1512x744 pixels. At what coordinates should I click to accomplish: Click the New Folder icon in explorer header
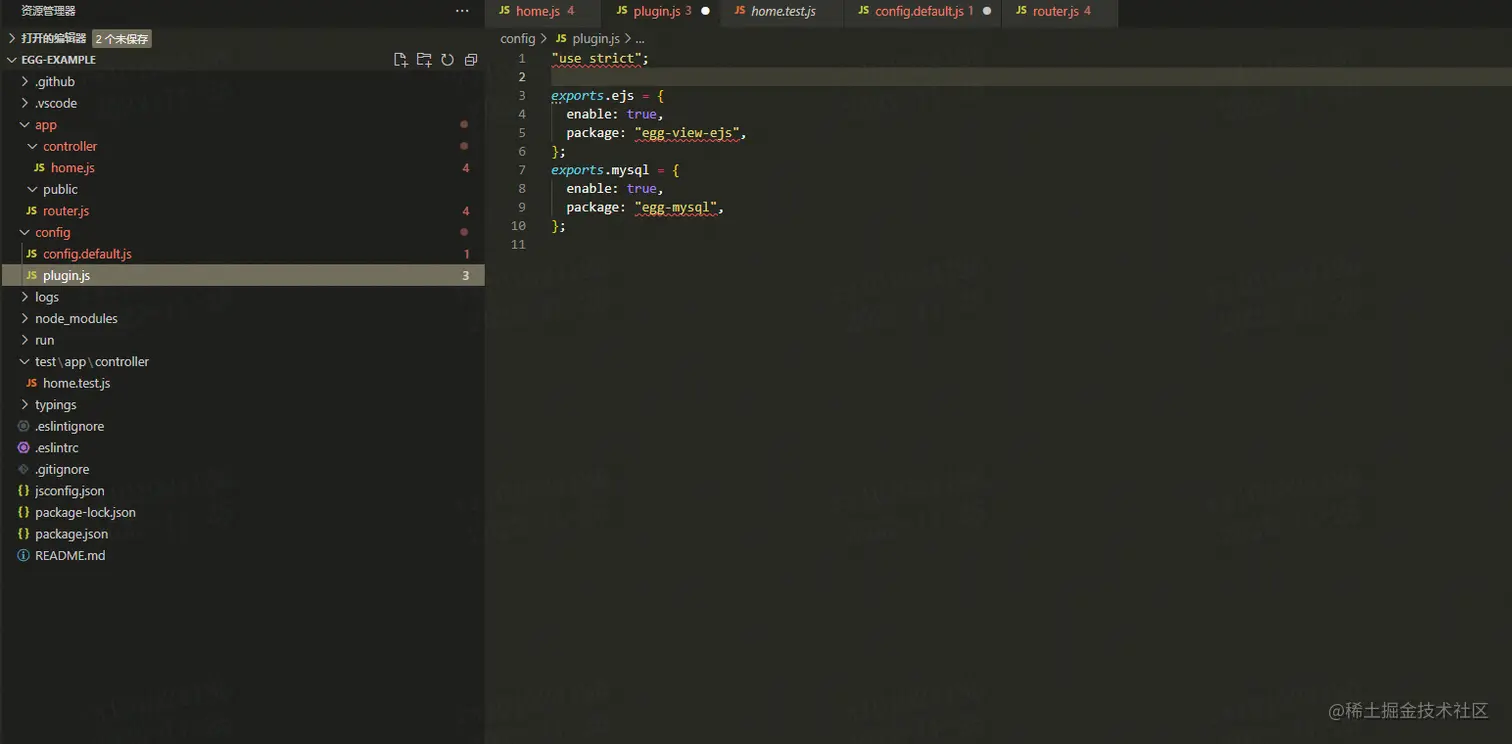click(x=424, y=60)
